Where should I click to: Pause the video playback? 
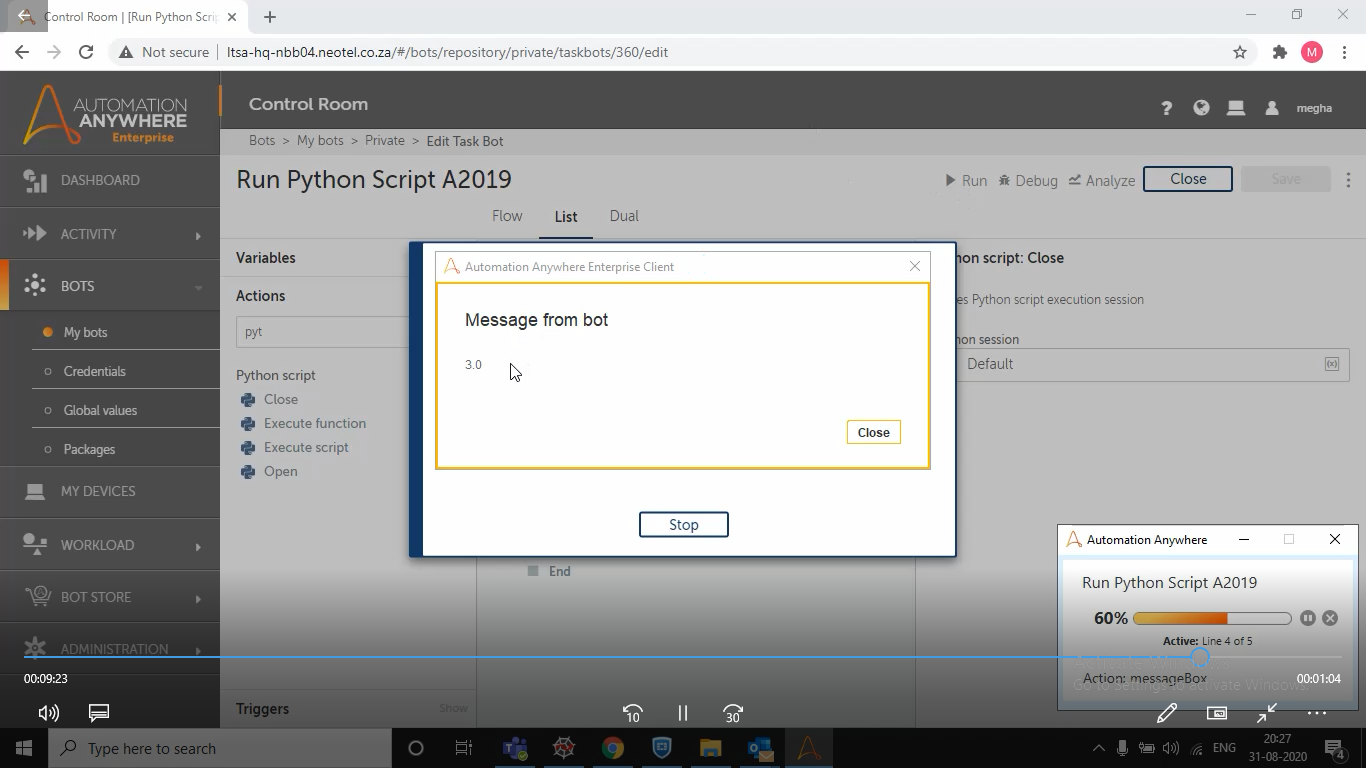pyautogui.click(x=683, y=713)
